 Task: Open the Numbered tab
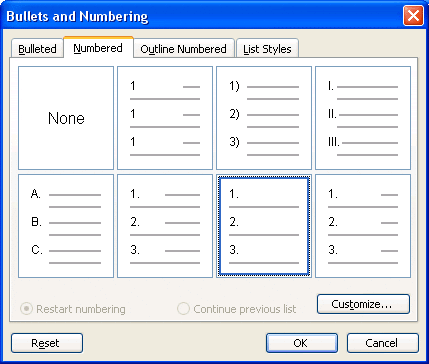(x=98, y=48)
